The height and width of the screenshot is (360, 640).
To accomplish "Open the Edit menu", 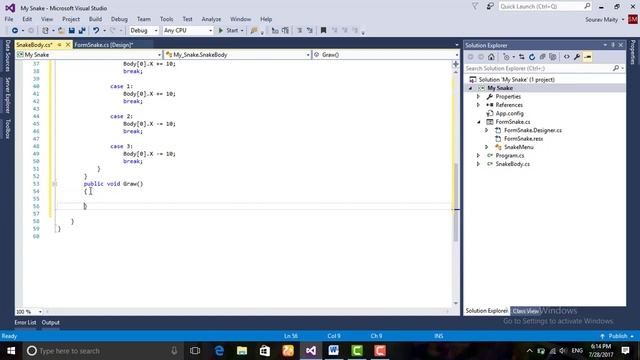I will [27, 19].
